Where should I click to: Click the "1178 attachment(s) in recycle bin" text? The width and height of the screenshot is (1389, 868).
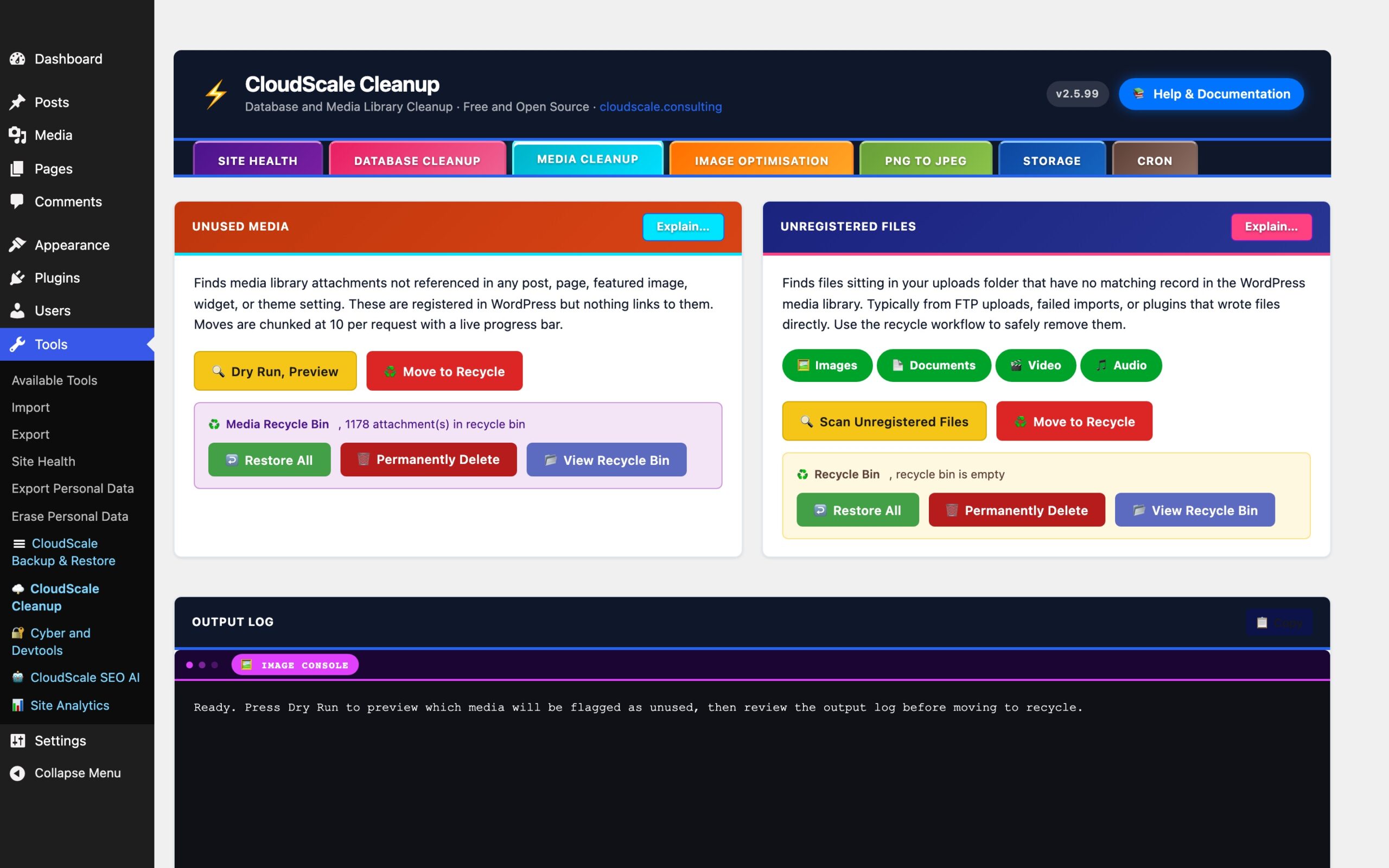[435, 424]
